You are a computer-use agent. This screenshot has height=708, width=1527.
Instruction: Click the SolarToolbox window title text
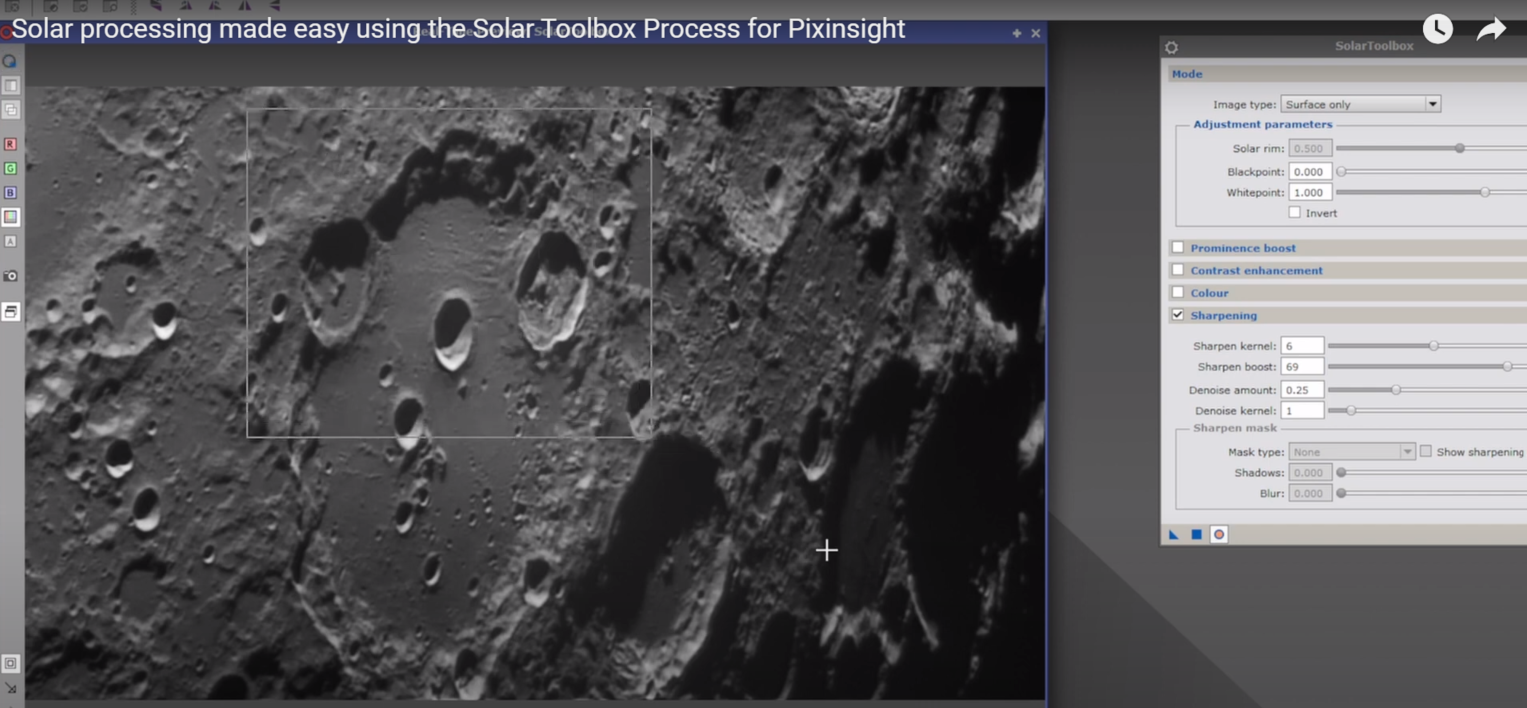click(x=1374, y=46)
